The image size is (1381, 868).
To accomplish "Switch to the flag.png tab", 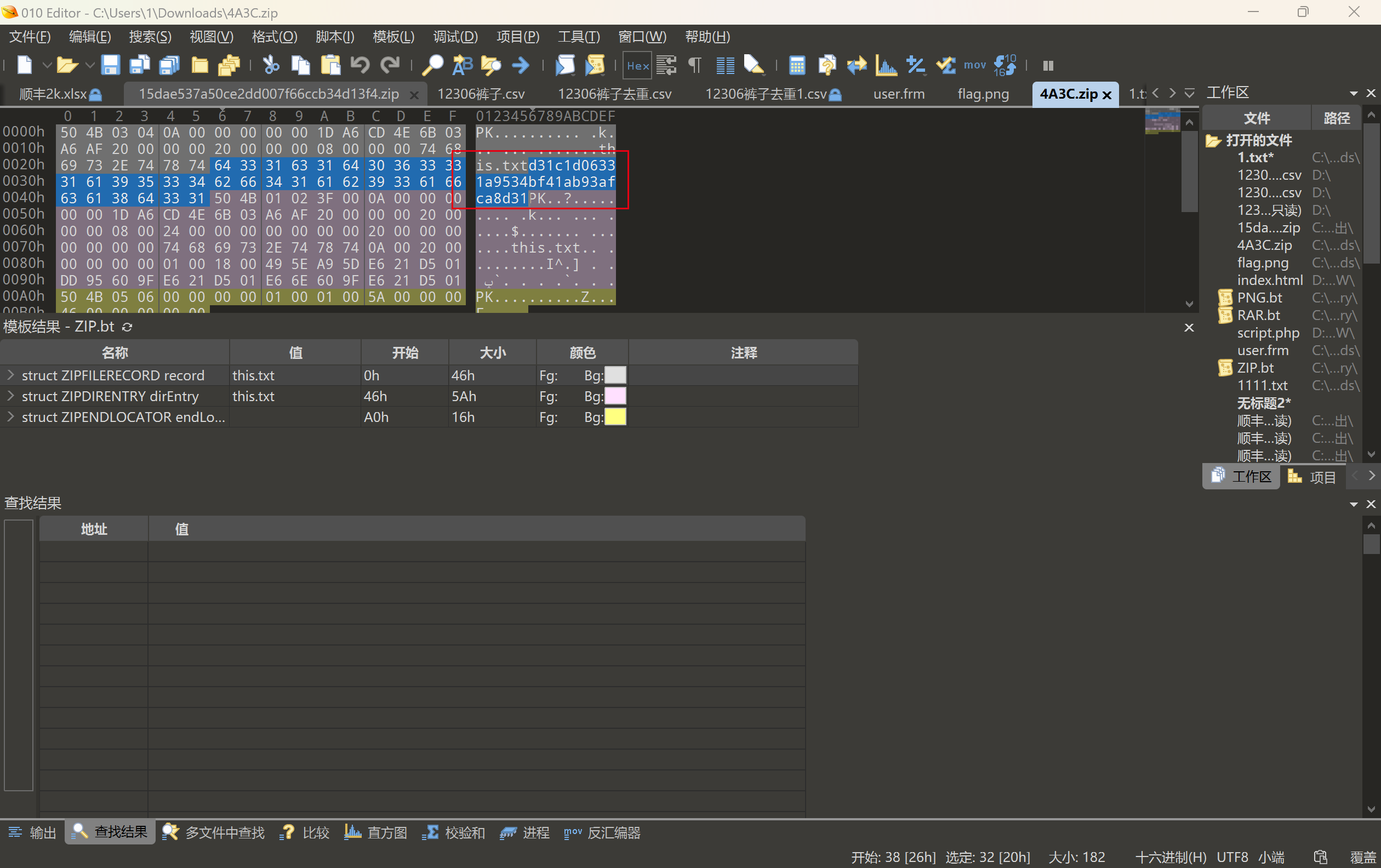I will [983, 94].
